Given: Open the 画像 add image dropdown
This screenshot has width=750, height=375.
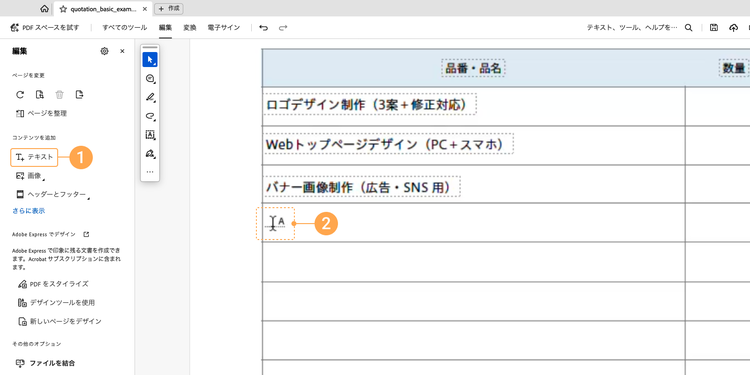Looking at the screenshot, I should (x=31, y=176).
